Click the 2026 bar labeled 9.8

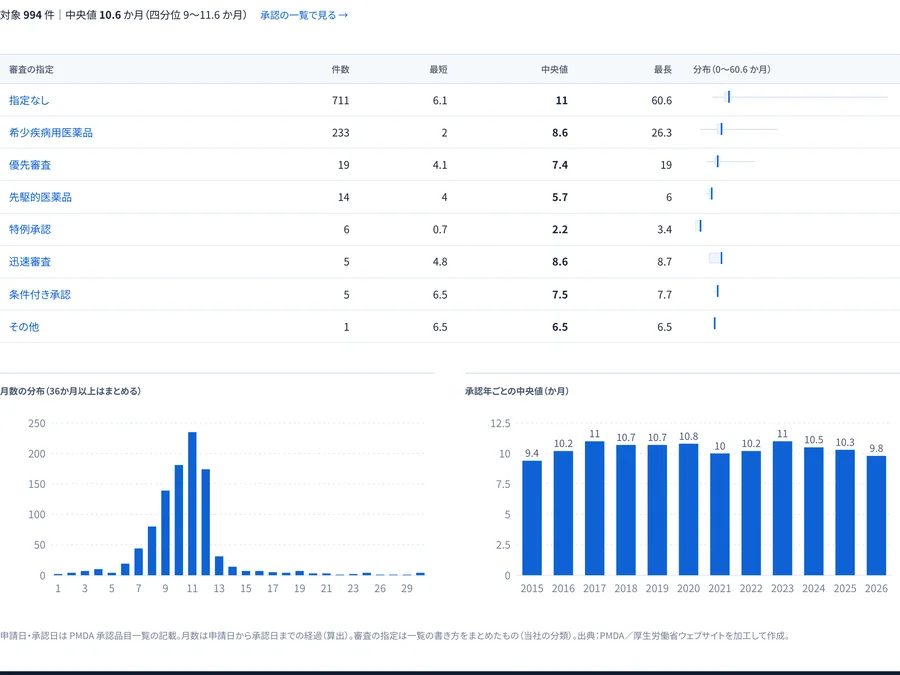876,515
